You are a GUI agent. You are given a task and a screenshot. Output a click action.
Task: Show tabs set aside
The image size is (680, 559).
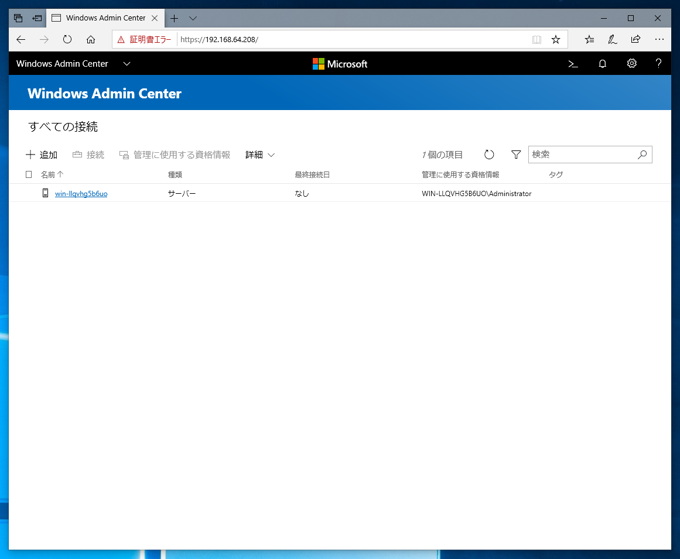click(18, 18)
